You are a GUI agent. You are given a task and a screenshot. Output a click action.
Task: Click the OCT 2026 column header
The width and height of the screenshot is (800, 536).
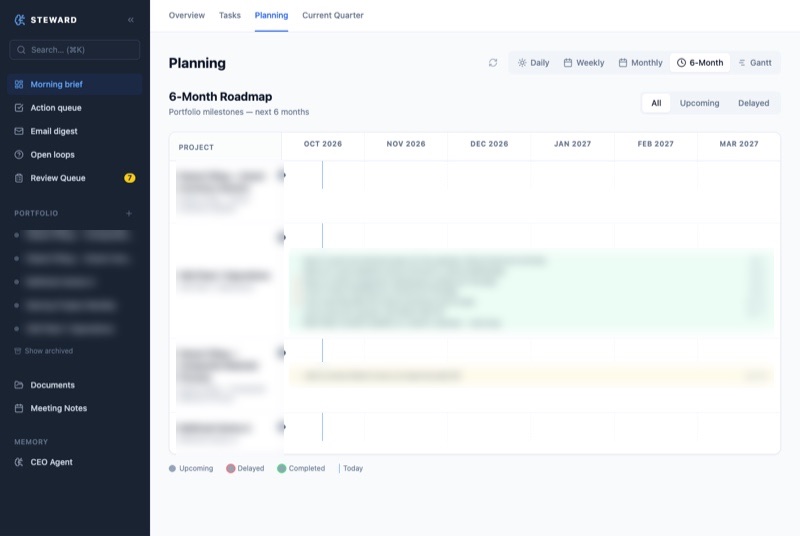(323, 144)
